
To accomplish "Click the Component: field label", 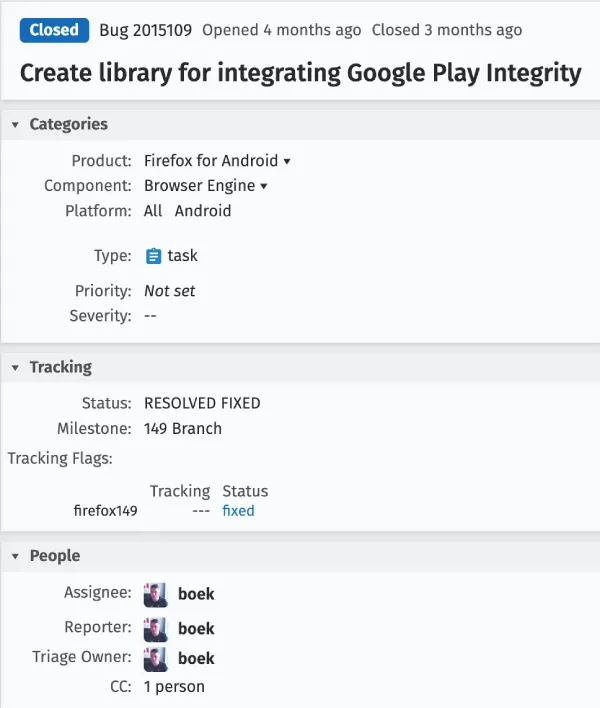I will pyautogui.click(x=88, y=186).
